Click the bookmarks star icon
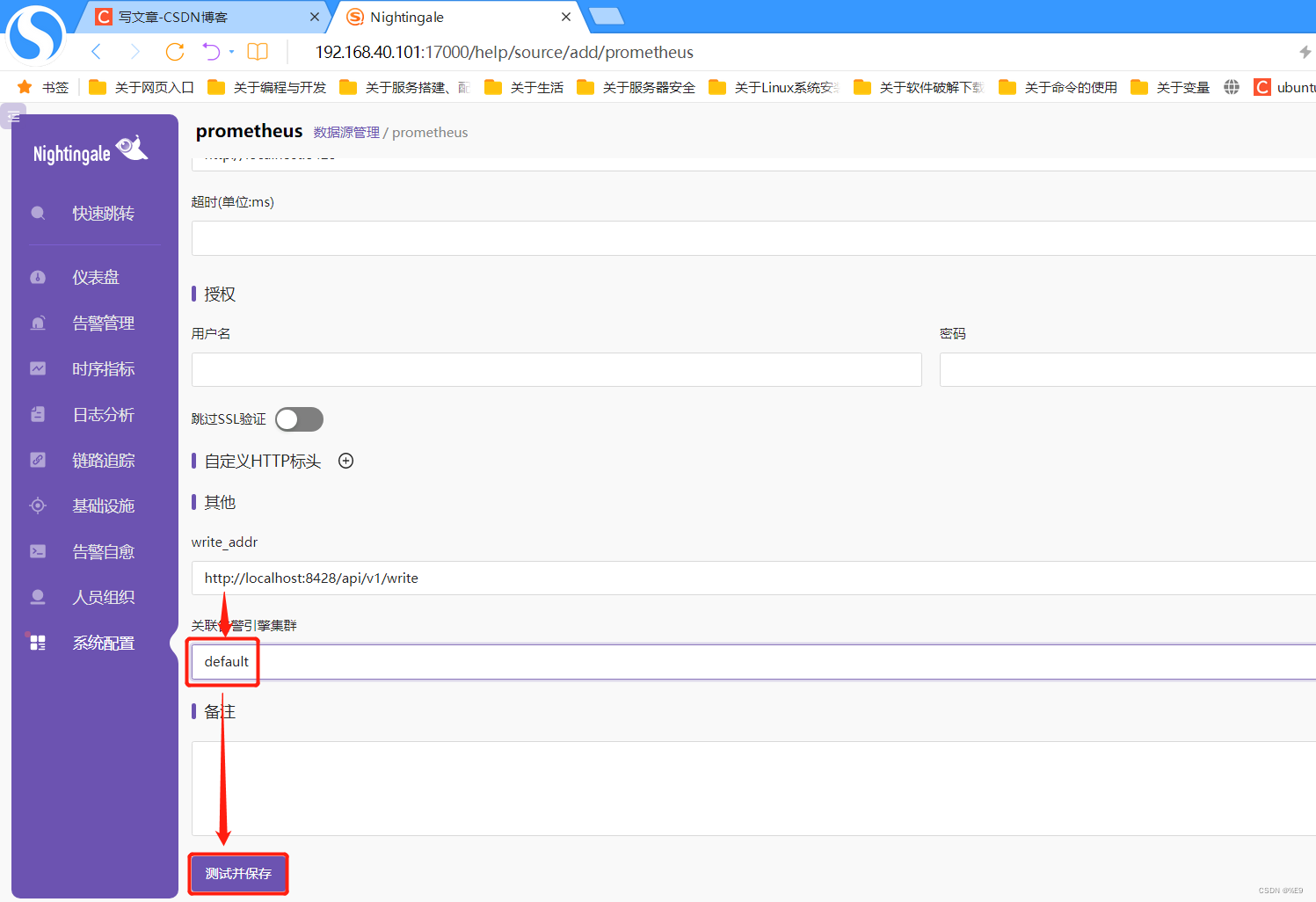 (x=25, y=87)
